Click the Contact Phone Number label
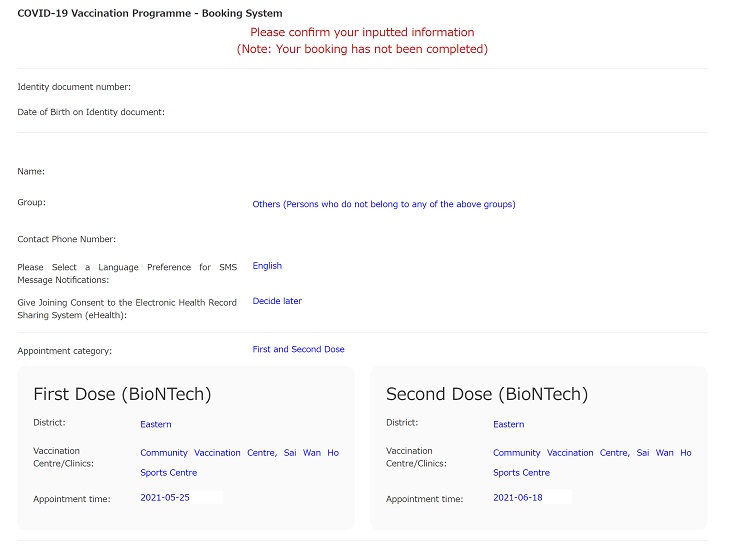 (x=67, y=239)
